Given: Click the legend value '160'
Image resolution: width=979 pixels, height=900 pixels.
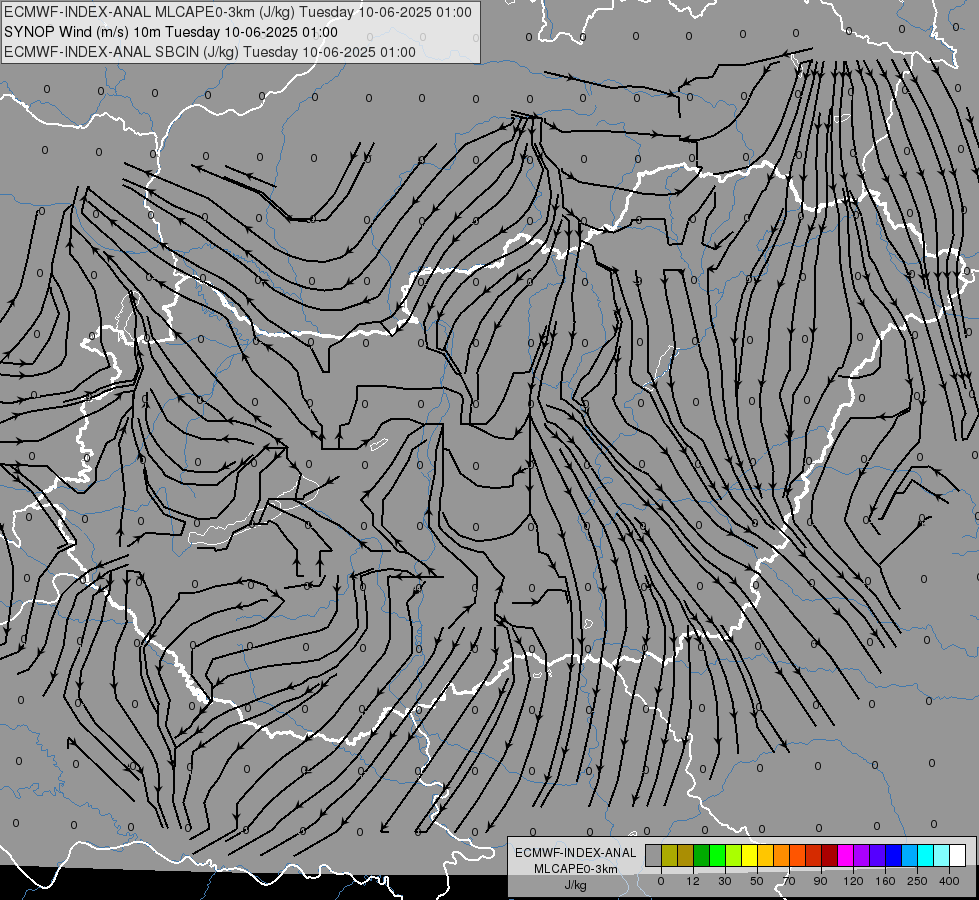Looking at the screenshot, I should (x=885, y=881).
